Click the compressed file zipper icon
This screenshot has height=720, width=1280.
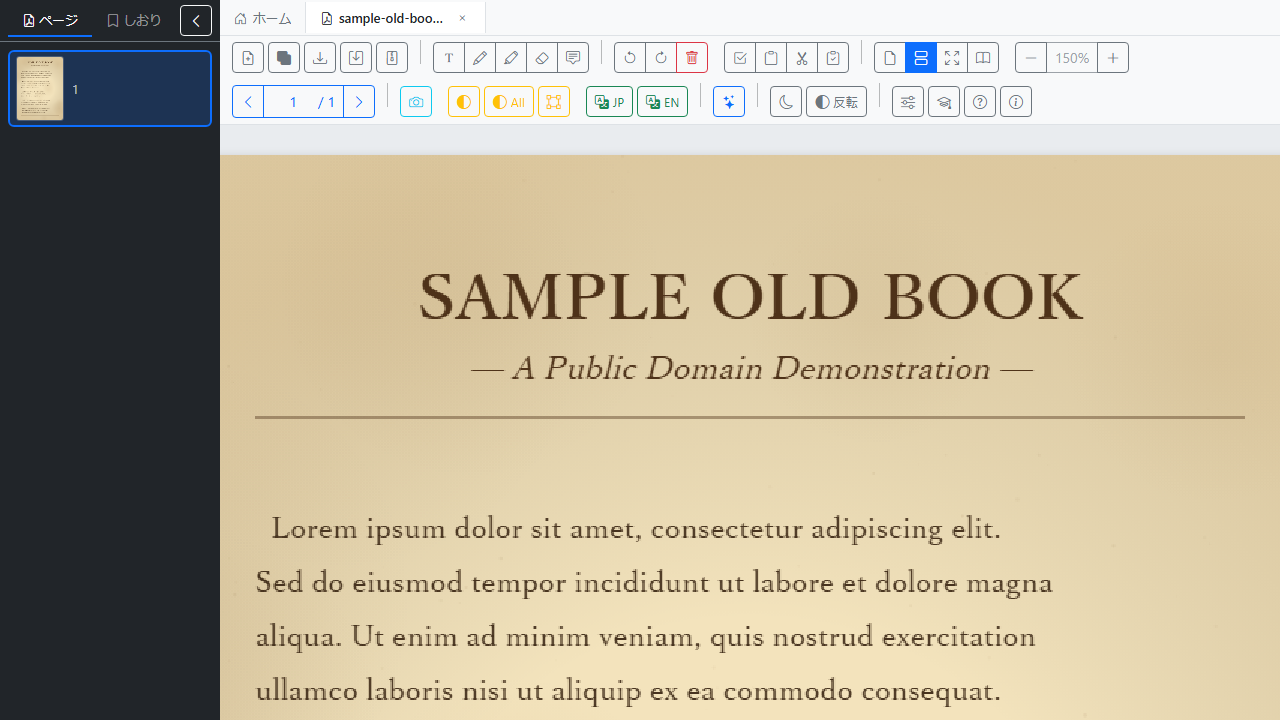click(392, 58)
